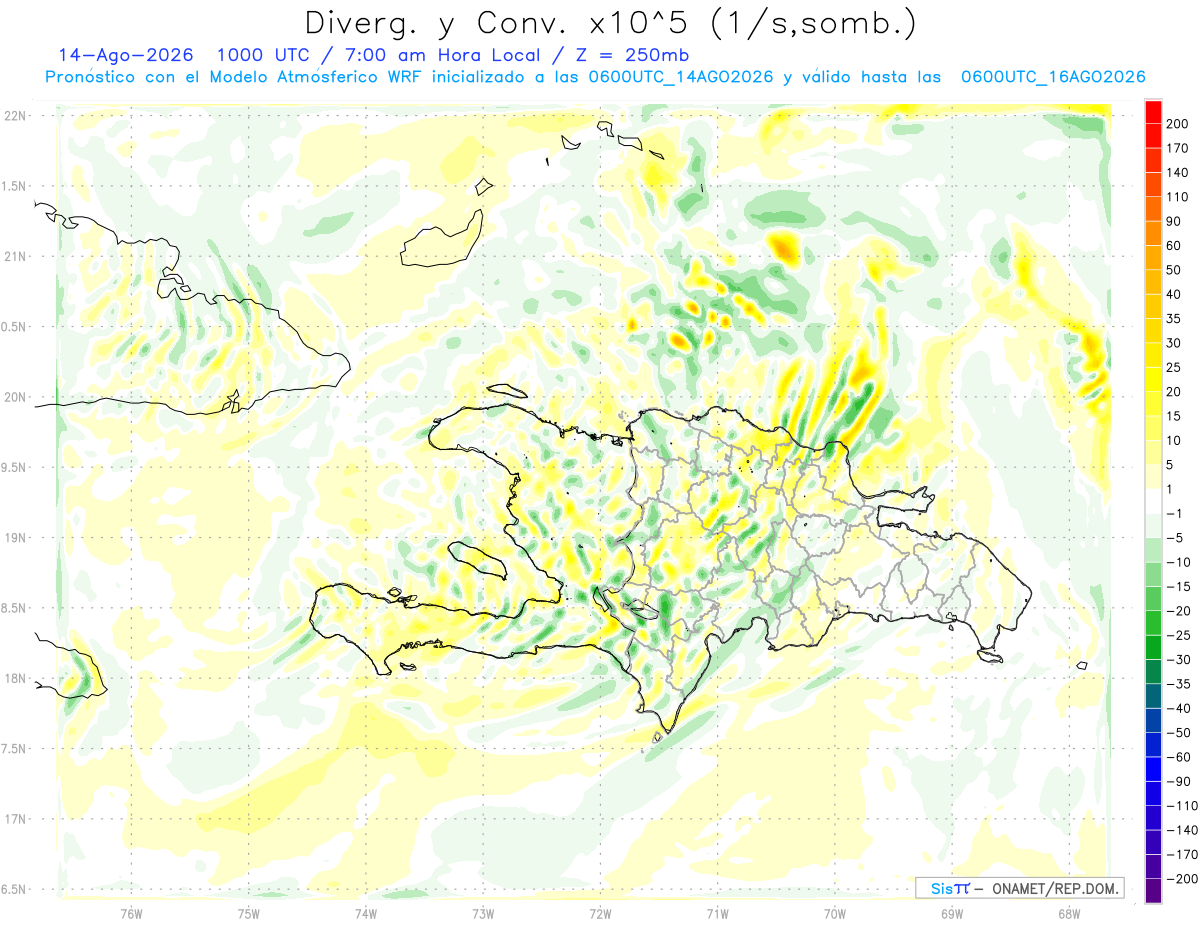Screen dimensions: 1200x927
Task: Click the '22N' latitude label
Action: [x=15, y=116]
